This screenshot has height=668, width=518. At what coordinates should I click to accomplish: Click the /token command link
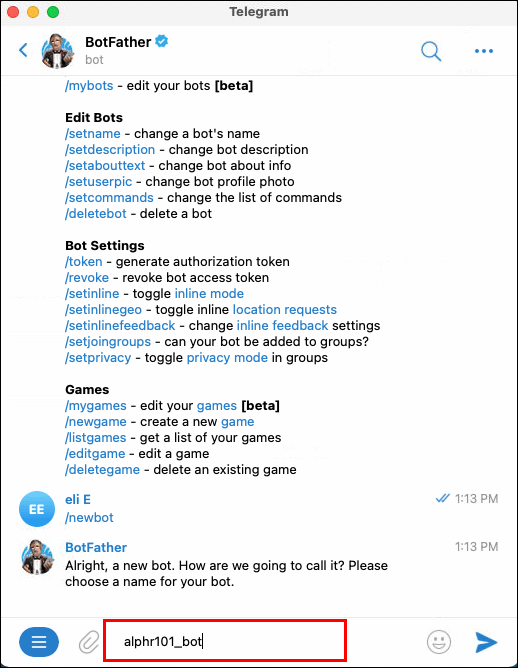[84, 262]
